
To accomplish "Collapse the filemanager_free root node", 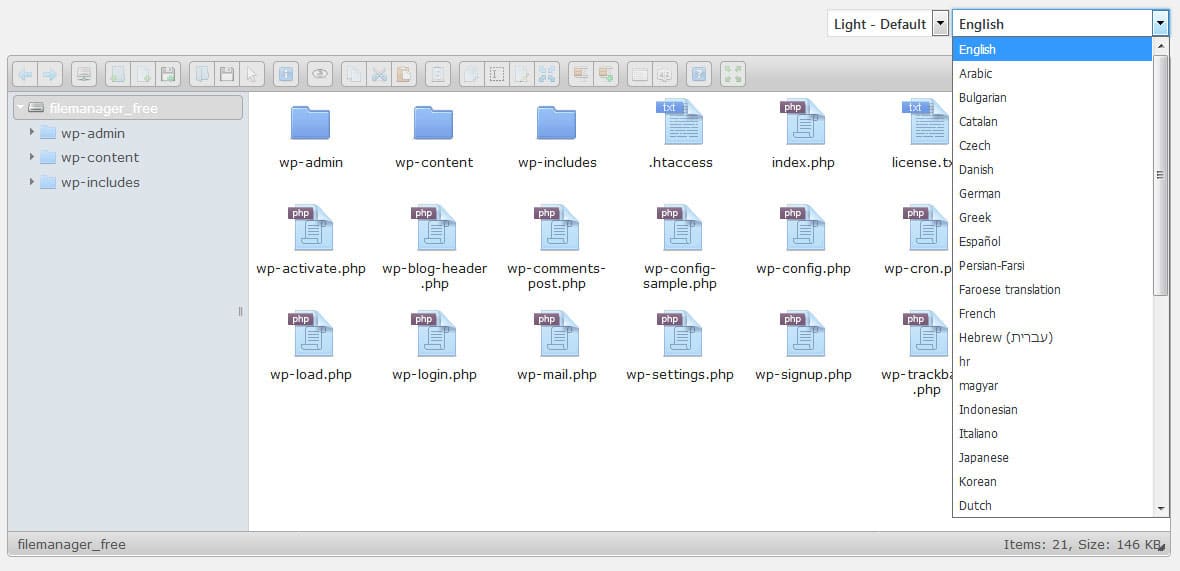I will [x=21, y=107].
